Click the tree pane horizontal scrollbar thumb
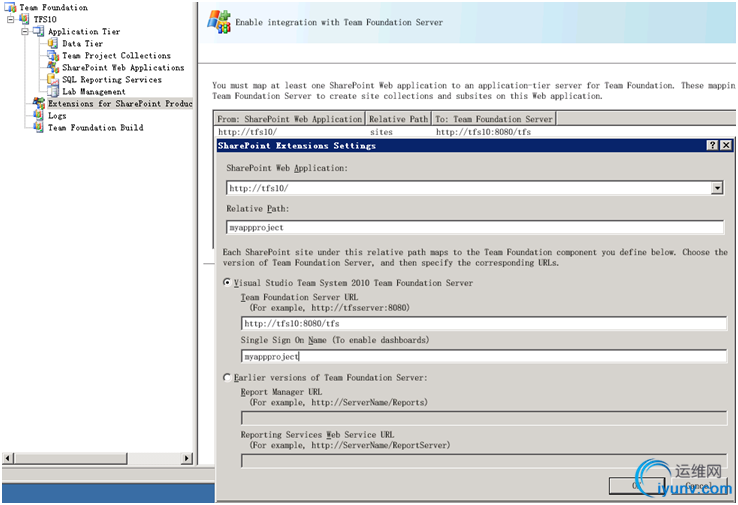The height and width of the screenshot is (505, 738). (71, 458)
